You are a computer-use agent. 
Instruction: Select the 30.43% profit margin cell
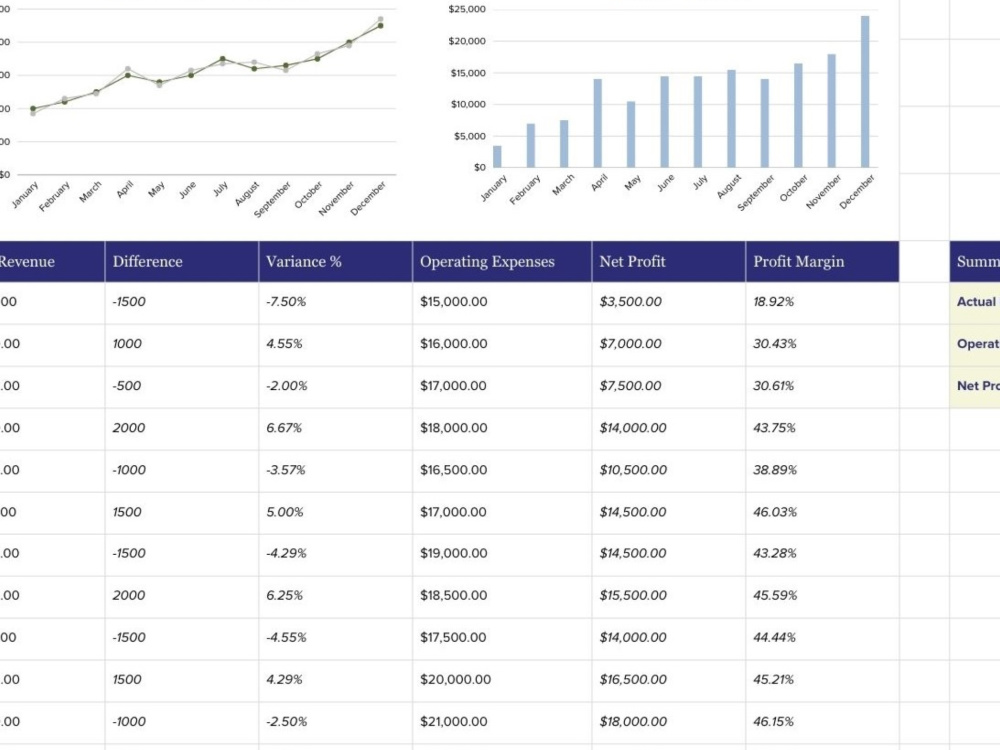[x=822, y=344]
